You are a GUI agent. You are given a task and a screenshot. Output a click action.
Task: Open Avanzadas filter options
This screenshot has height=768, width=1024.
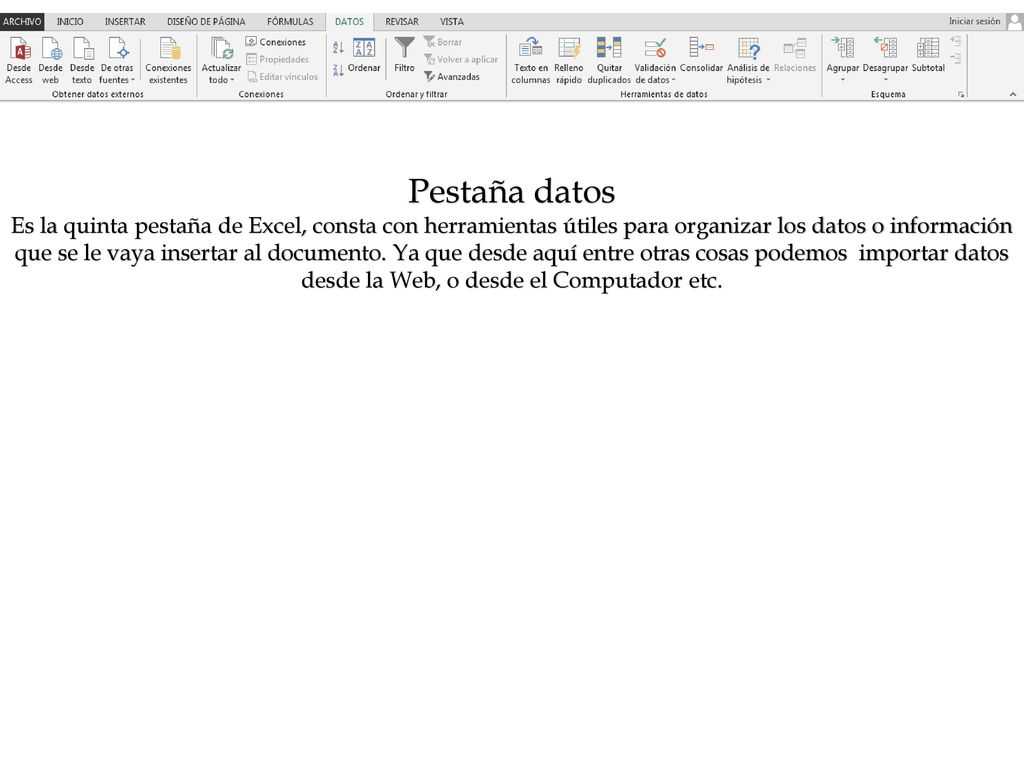(x=452, y=76)
